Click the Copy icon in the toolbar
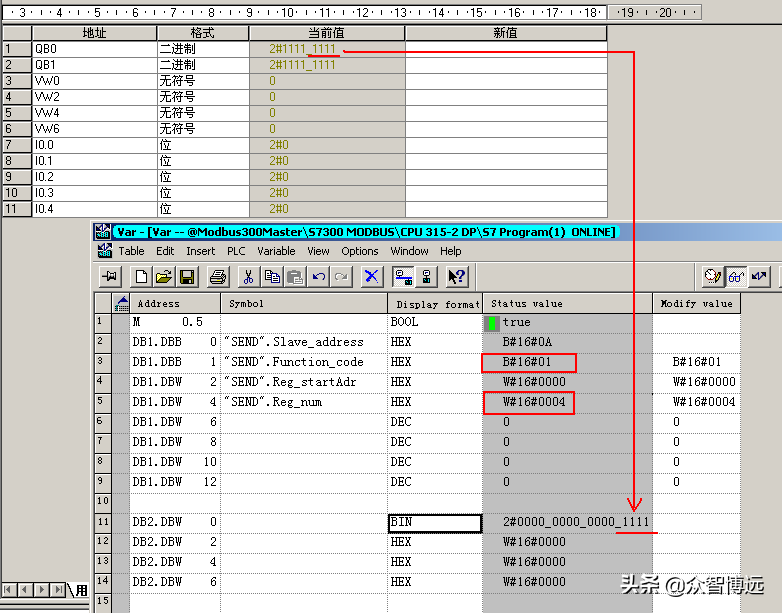Screen dimensions: 782x613 point(272,277)
